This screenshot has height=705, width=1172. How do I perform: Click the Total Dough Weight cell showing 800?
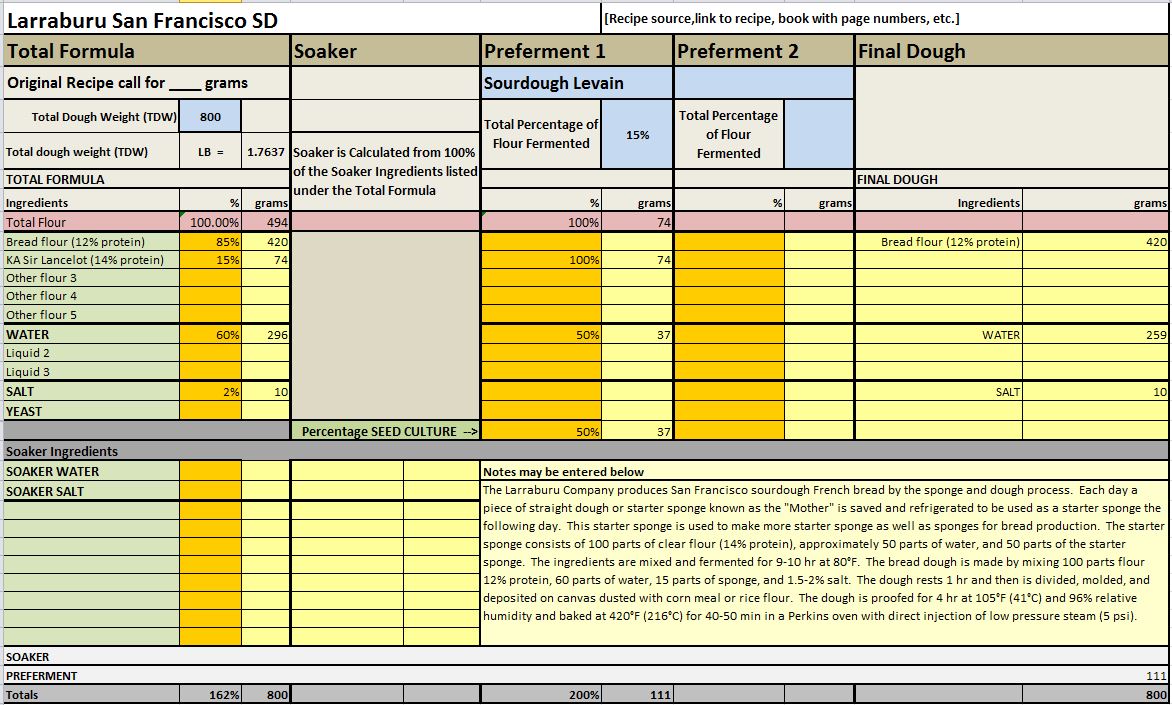(210, 116)
